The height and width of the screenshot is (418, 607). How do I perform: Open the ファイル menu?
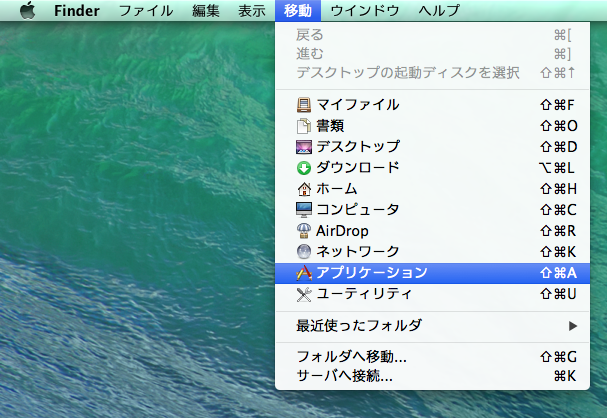[146, 10]
